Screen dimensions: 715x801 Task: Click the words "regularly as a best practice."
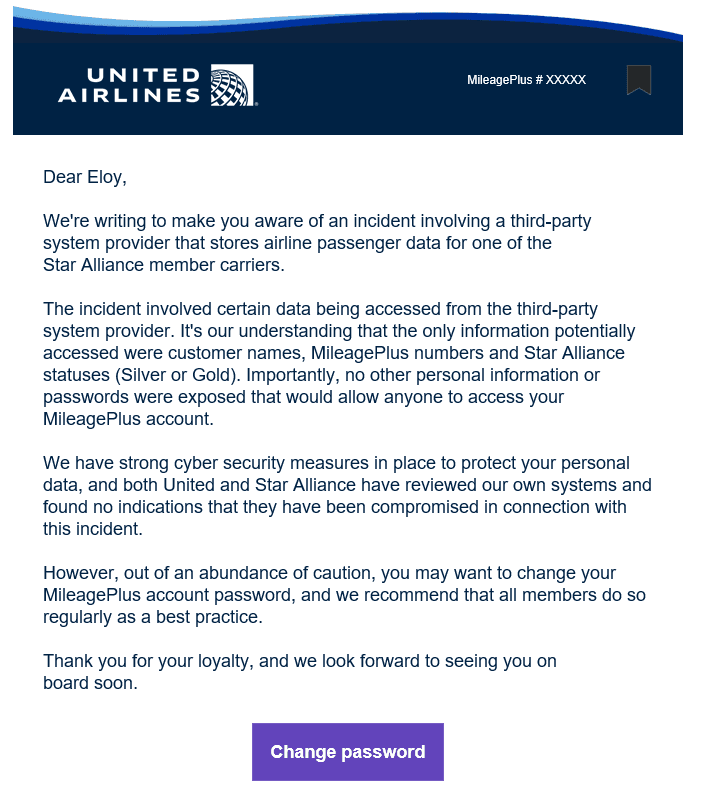(x=153, y=617)
